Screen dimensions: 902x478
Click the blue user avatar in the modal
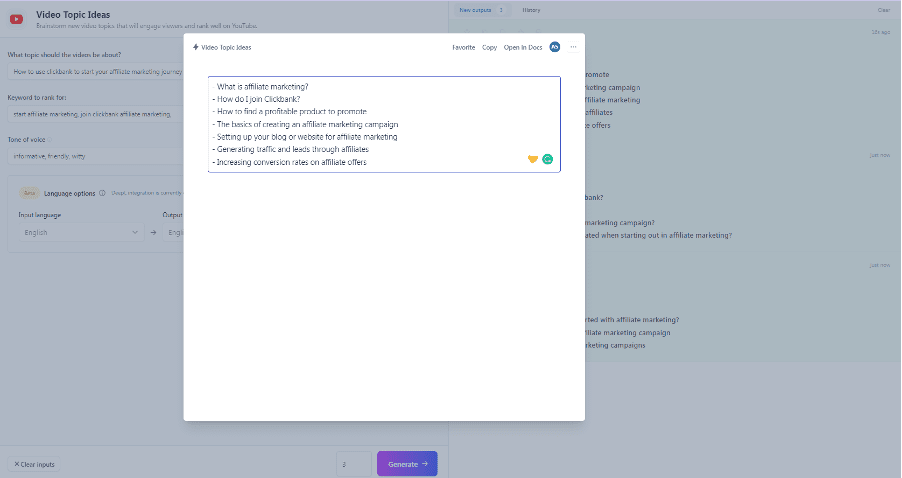(555, 47)
